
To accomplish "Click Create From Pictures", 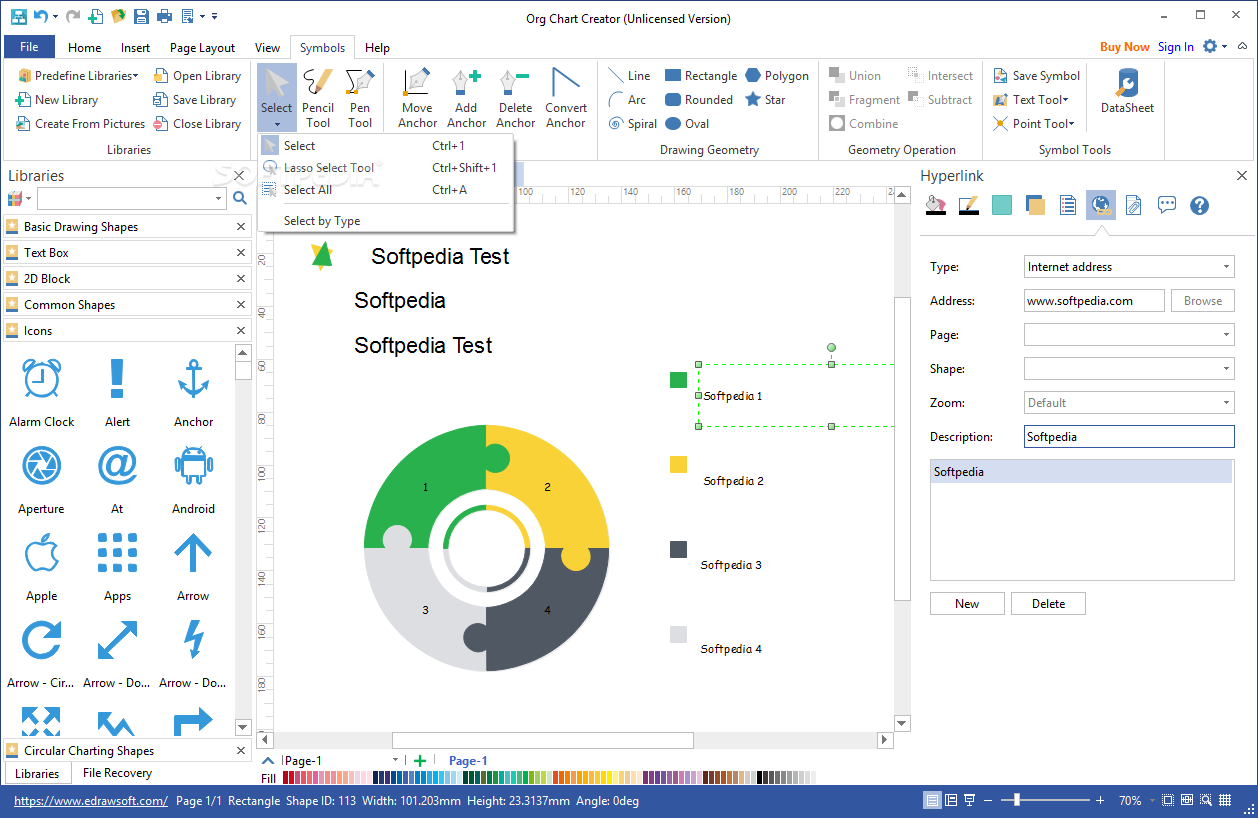I will pos(80,124).
